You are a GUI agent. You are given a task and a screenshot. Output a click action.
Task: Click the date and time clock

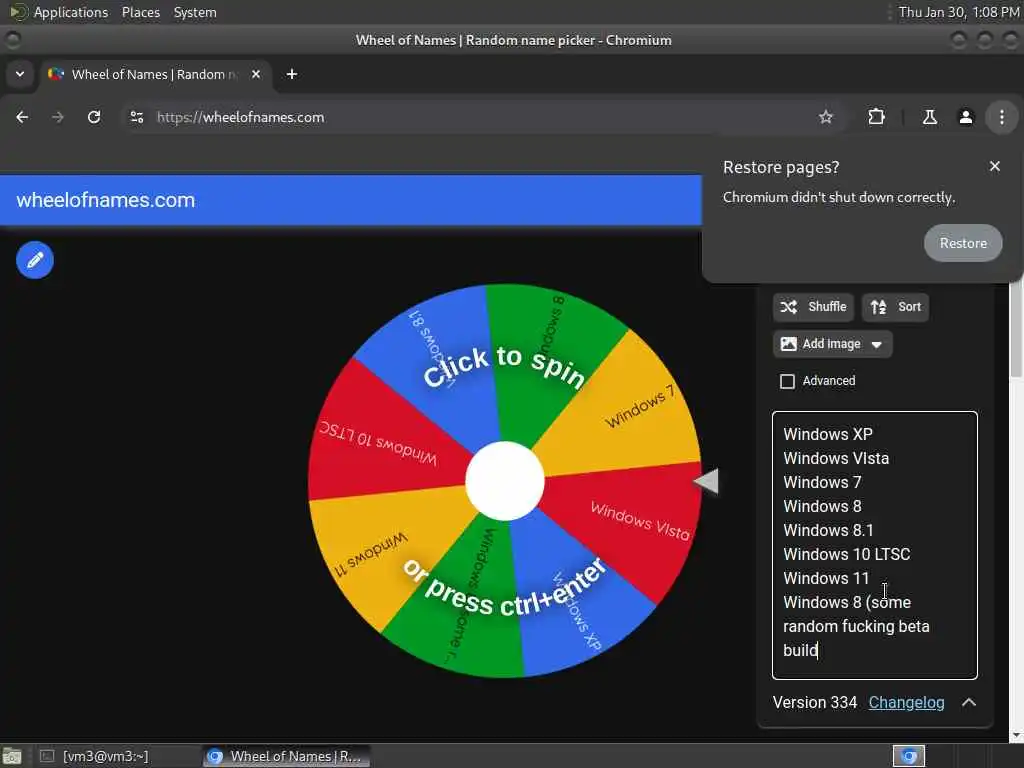pos(959,12)
